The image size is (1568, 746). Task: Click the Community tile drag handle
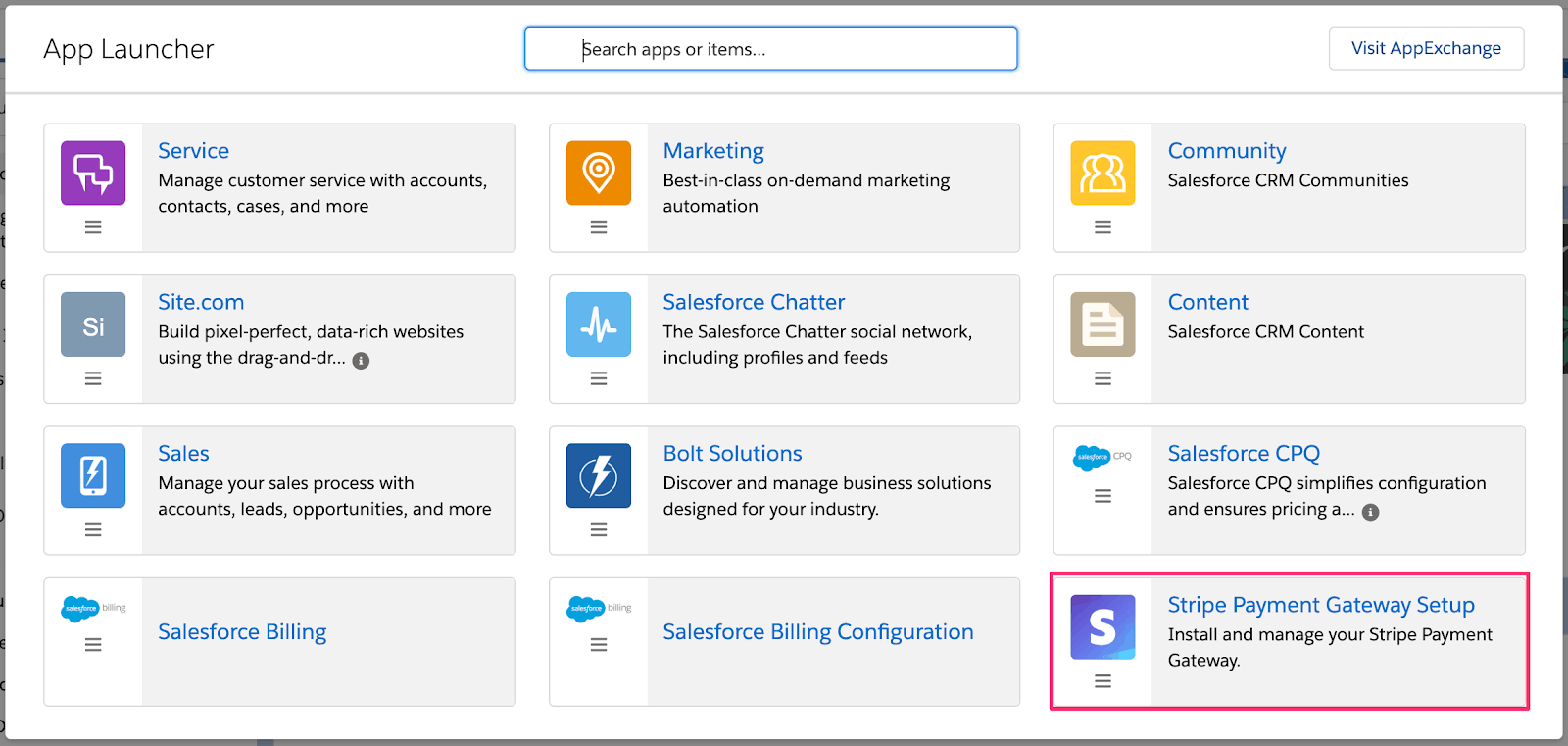click(x=1102, y=227)
